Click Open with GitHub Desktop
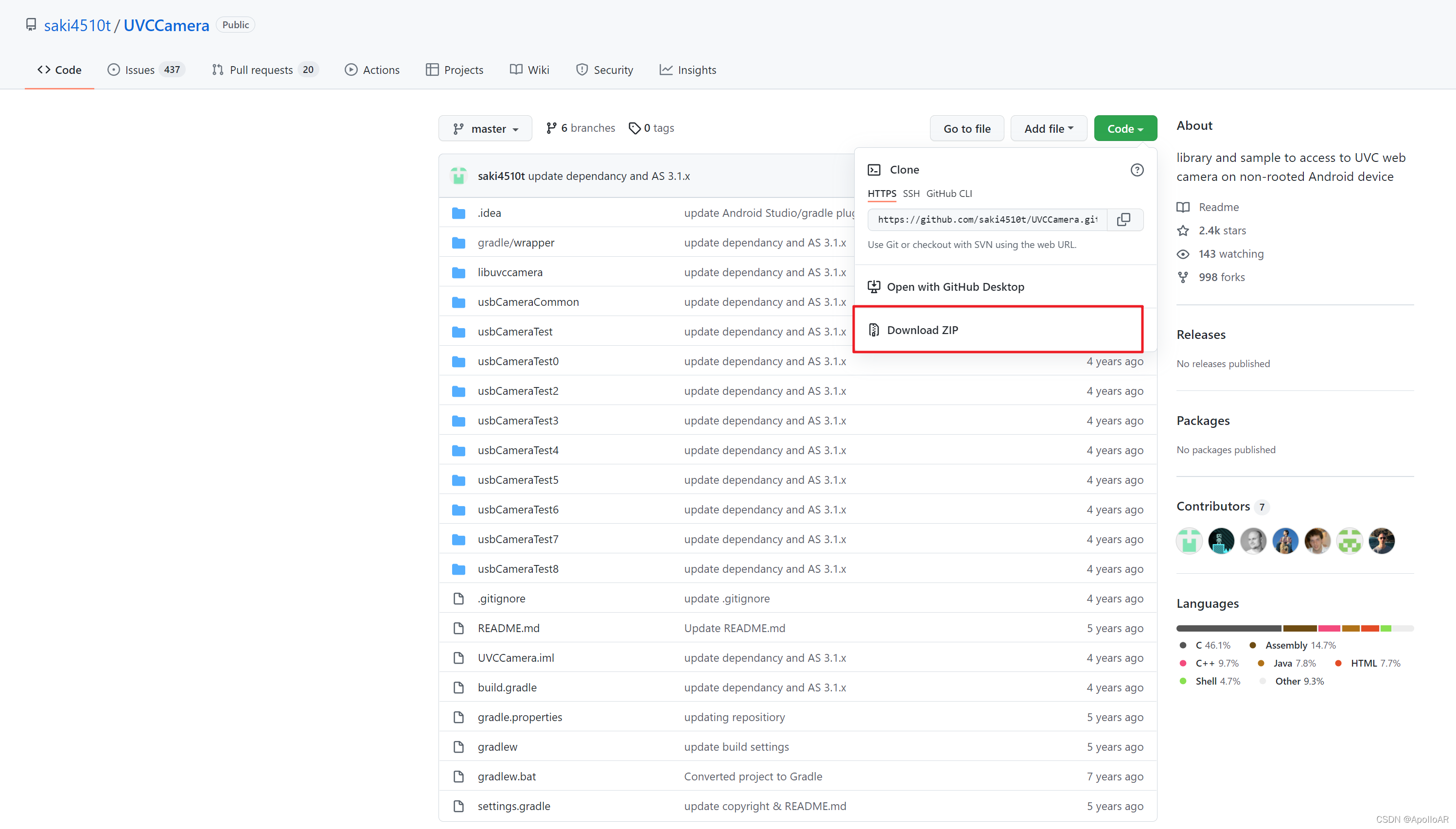The width and height of the screenshot is (1456, 829). [955, 287]
